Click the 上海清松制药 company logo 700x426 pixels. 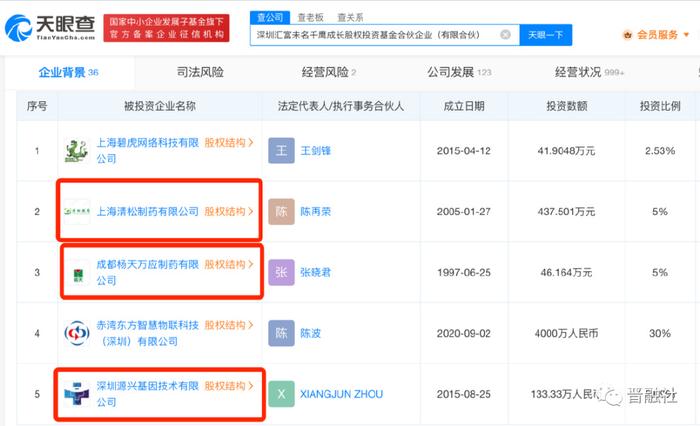click(x=77, y=211)
